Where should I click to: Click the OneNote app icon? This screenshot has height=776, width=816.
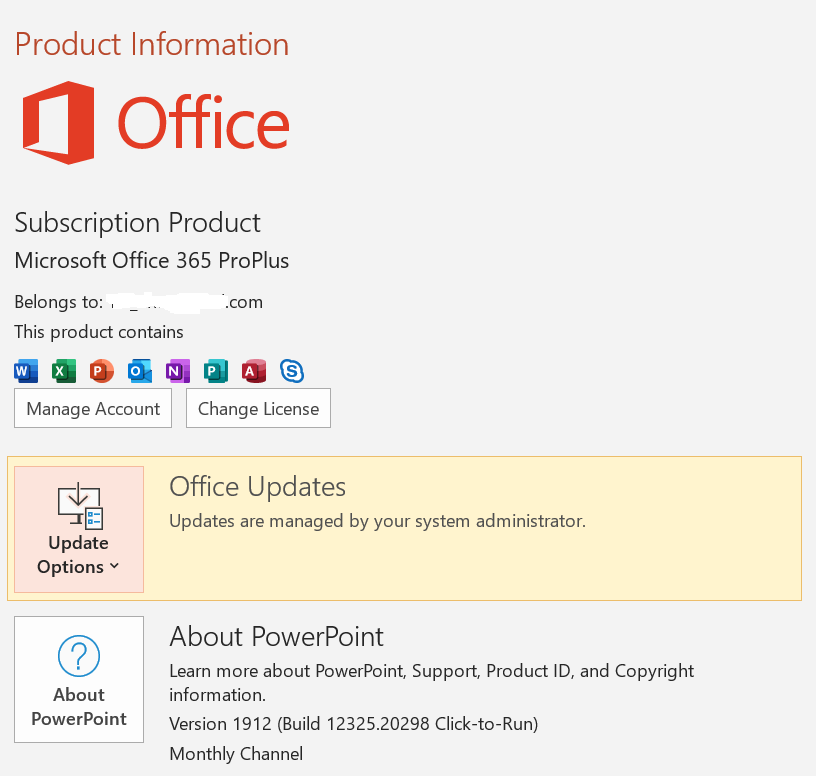(178, 371)
